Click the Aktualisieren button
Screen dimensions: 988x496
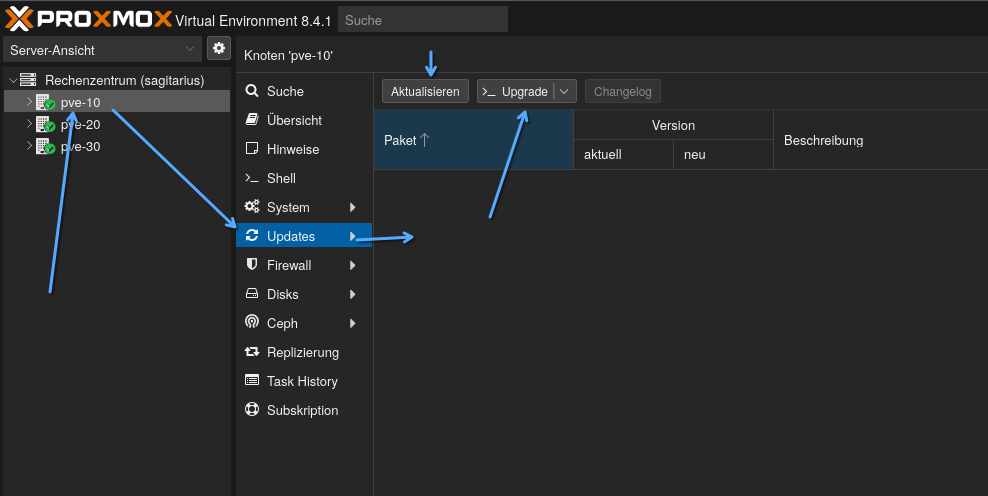click(425, 91)
